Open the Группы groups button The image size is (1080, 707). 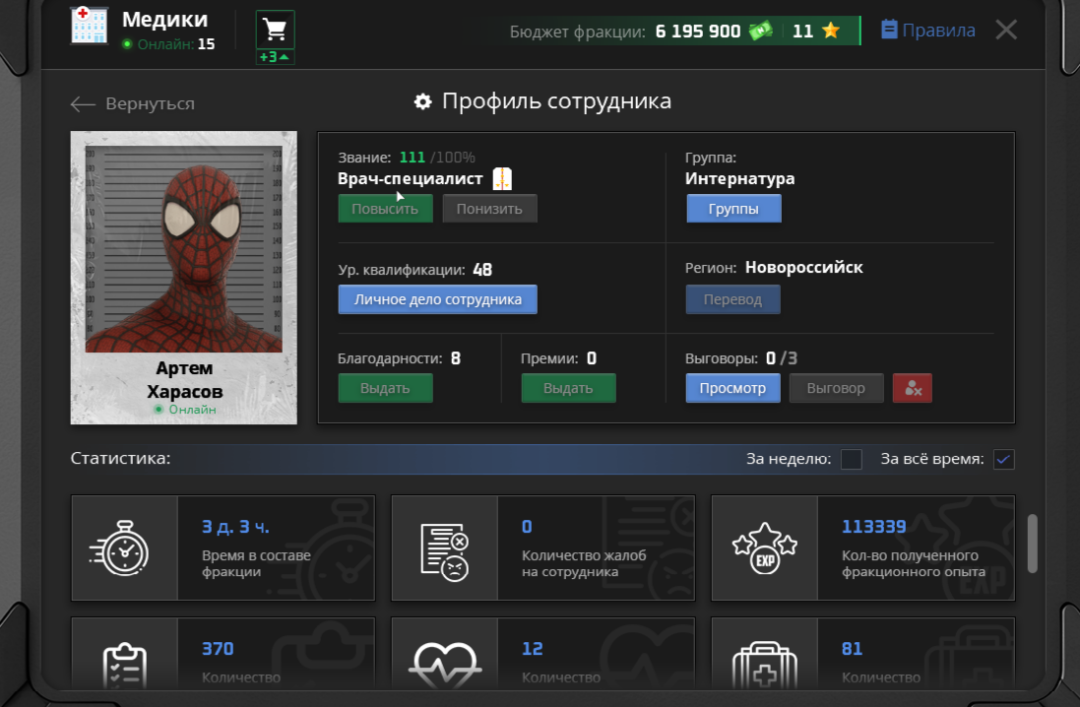734,208
